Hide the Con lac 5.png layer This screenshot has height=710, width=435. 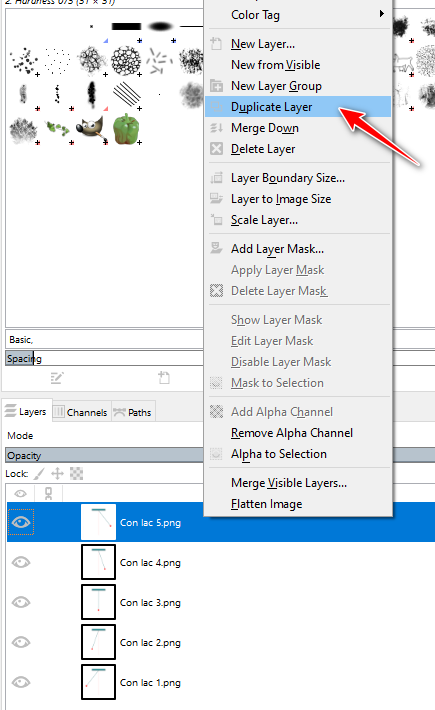21,522
